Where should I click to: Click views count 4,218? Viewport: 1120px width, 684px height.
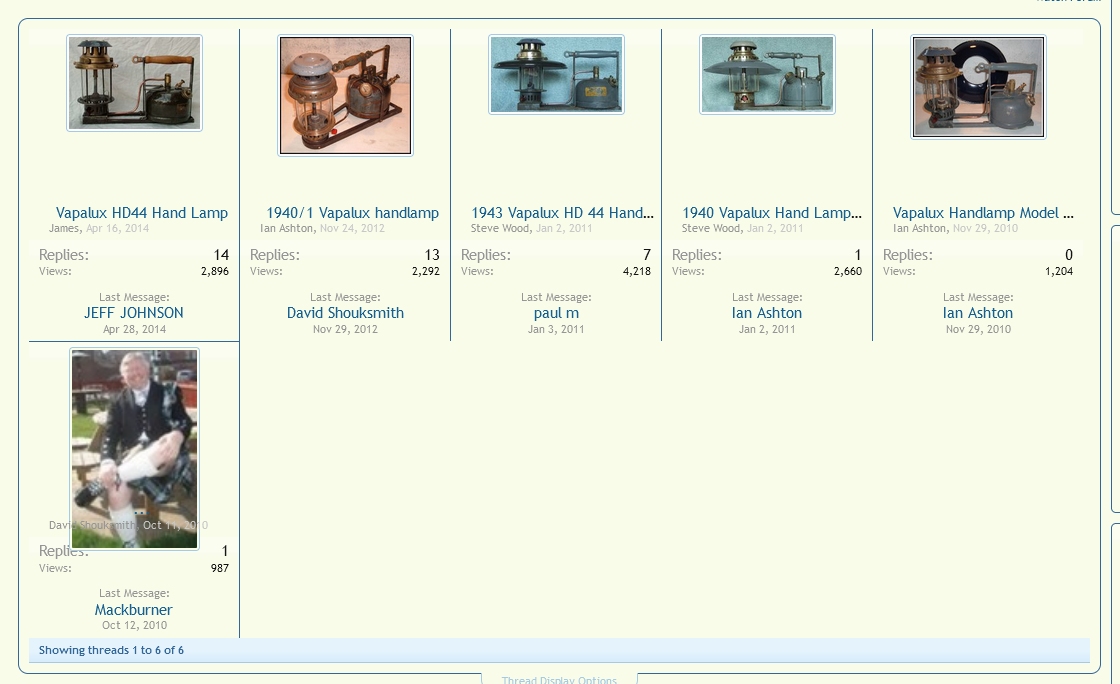636,271
